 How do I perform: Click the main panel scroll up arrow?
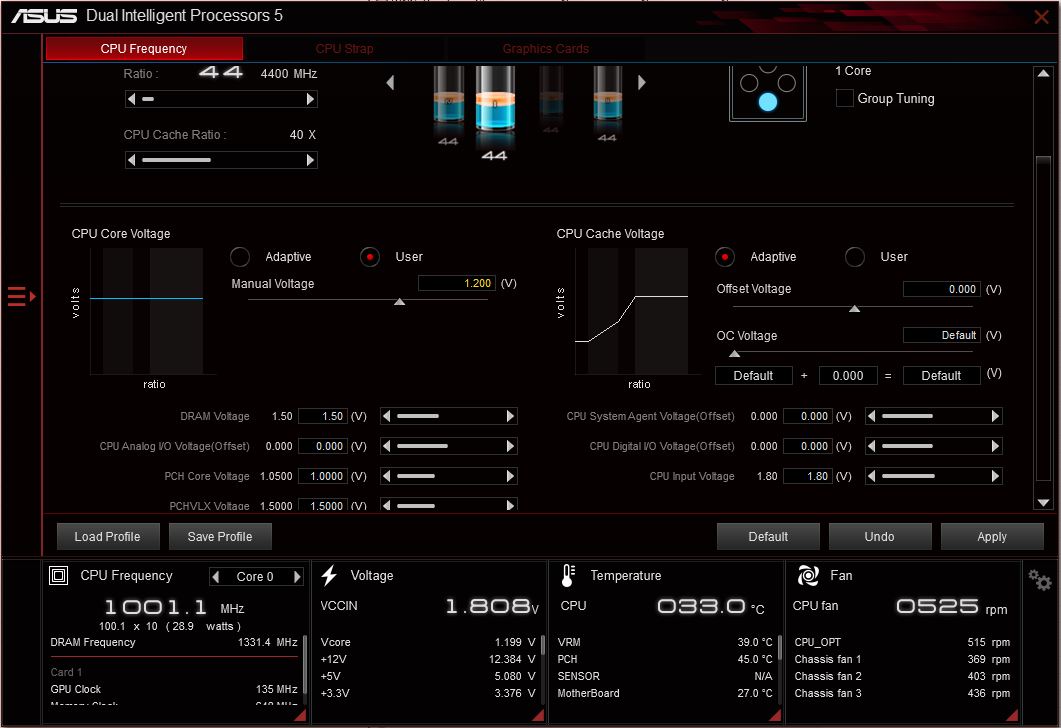point(1043,73)
